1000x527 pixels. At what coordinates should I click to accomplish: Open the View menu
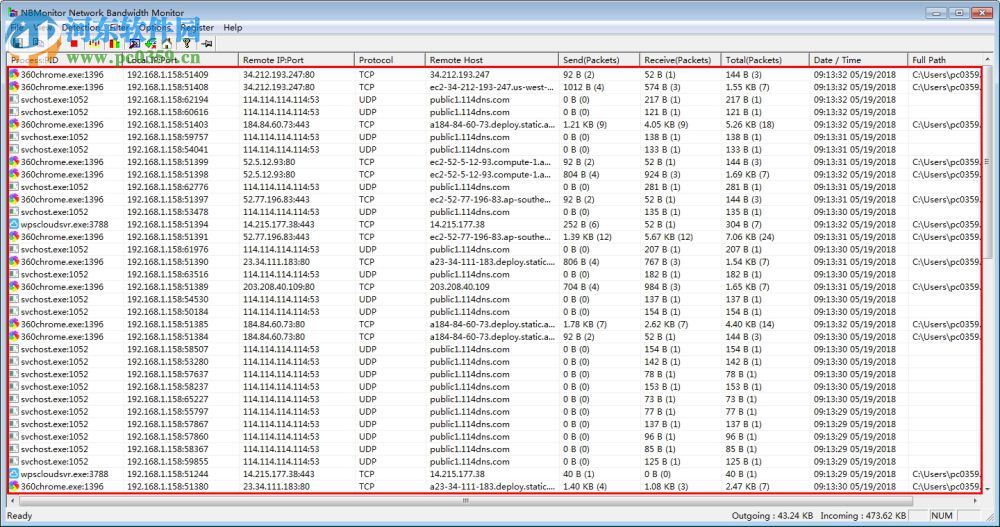(43, 27)
